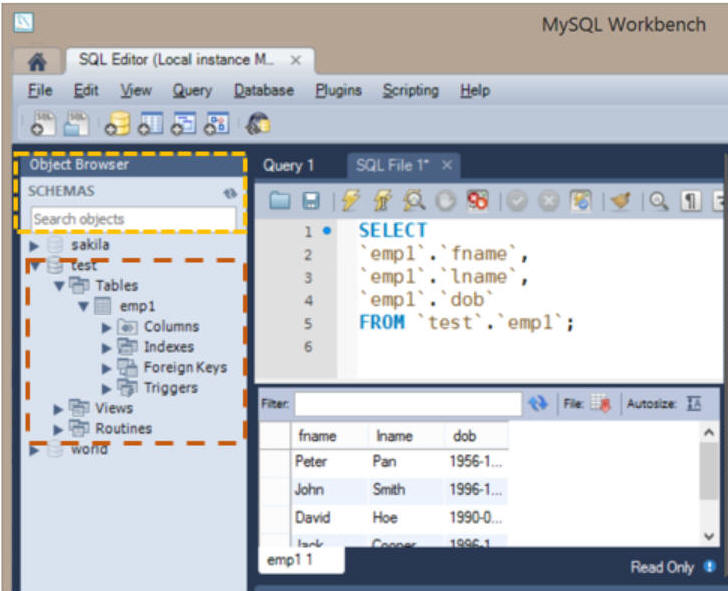Image resolution: width=728 pixels, height=591 pixels.
Task: Expand the Triggers node
Action: click(106, 388)
